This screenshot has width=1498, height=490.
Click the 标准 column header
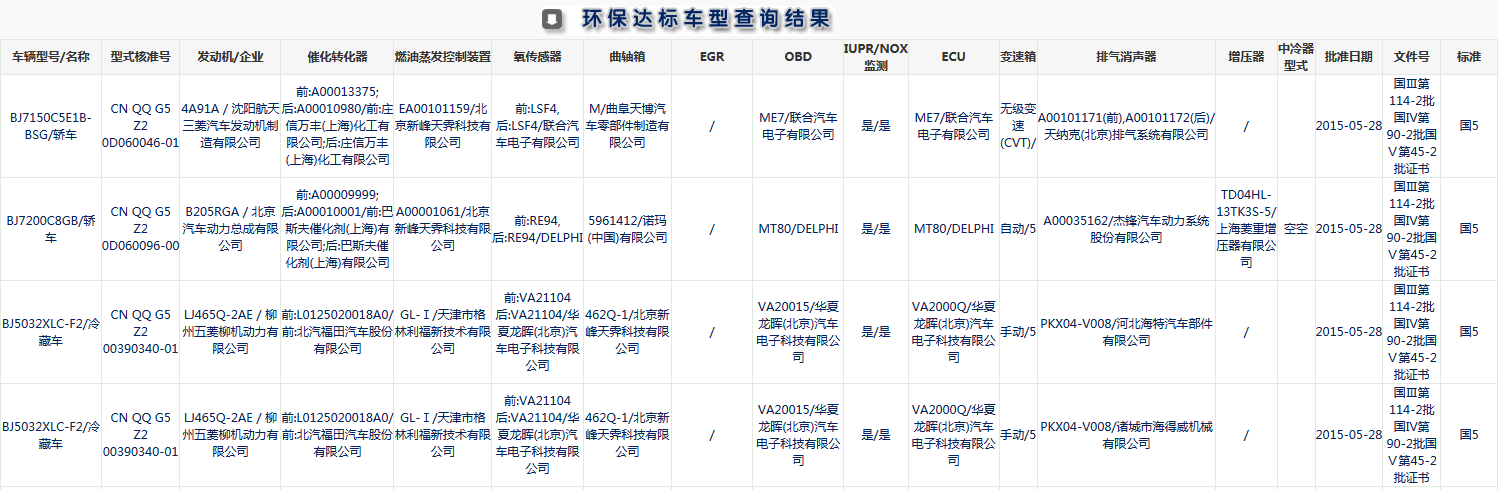coord(1469,57)
